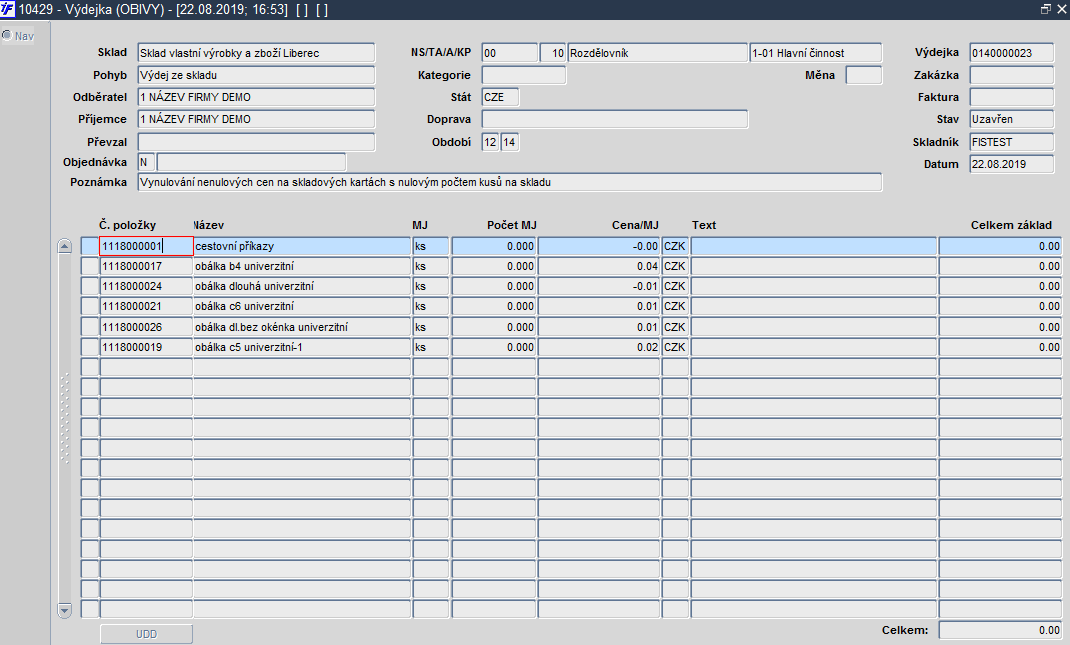Screen dimensions: 1070x645
Task: Click the Pohyb field Výdej ze skladu
Action: click(256, 75)
